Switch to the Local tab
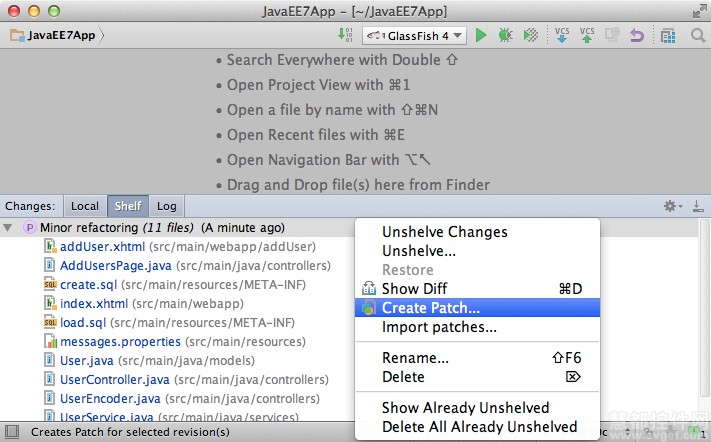Viewport: 711px width, 442px height. tap(85, 206)
